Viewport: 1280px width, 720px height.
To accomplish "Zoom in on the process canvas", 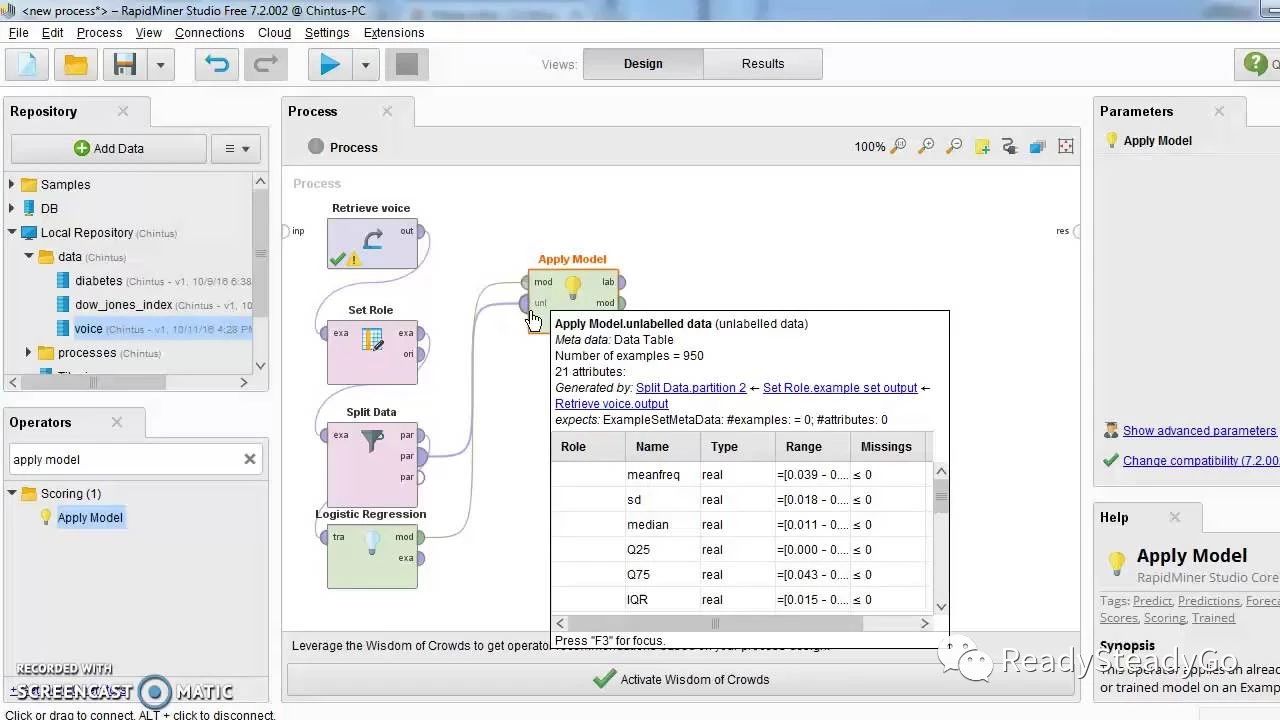I will click(x=926, y=146).
